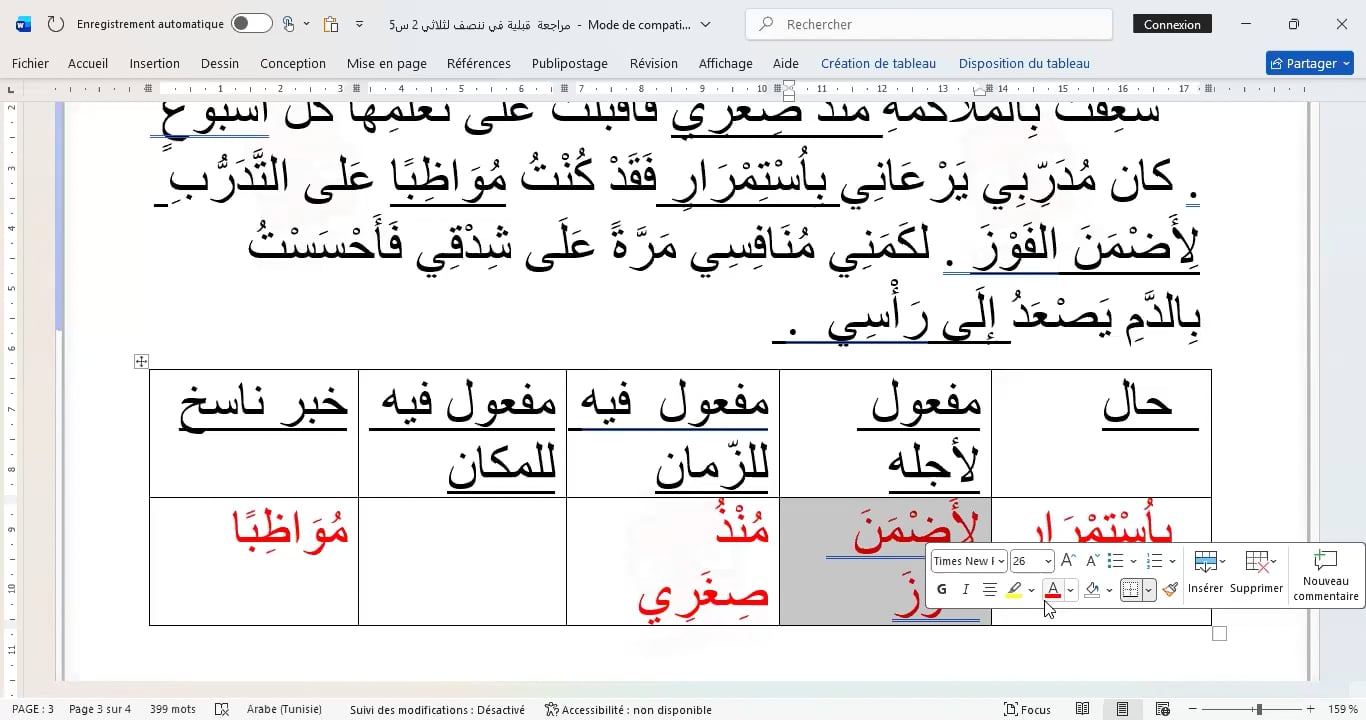Click the bullet list icon

1116,561
